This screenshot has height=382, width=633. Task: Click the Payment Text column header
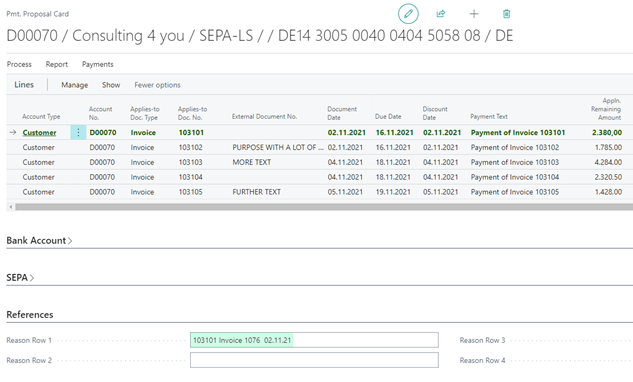tap(489, 116)
